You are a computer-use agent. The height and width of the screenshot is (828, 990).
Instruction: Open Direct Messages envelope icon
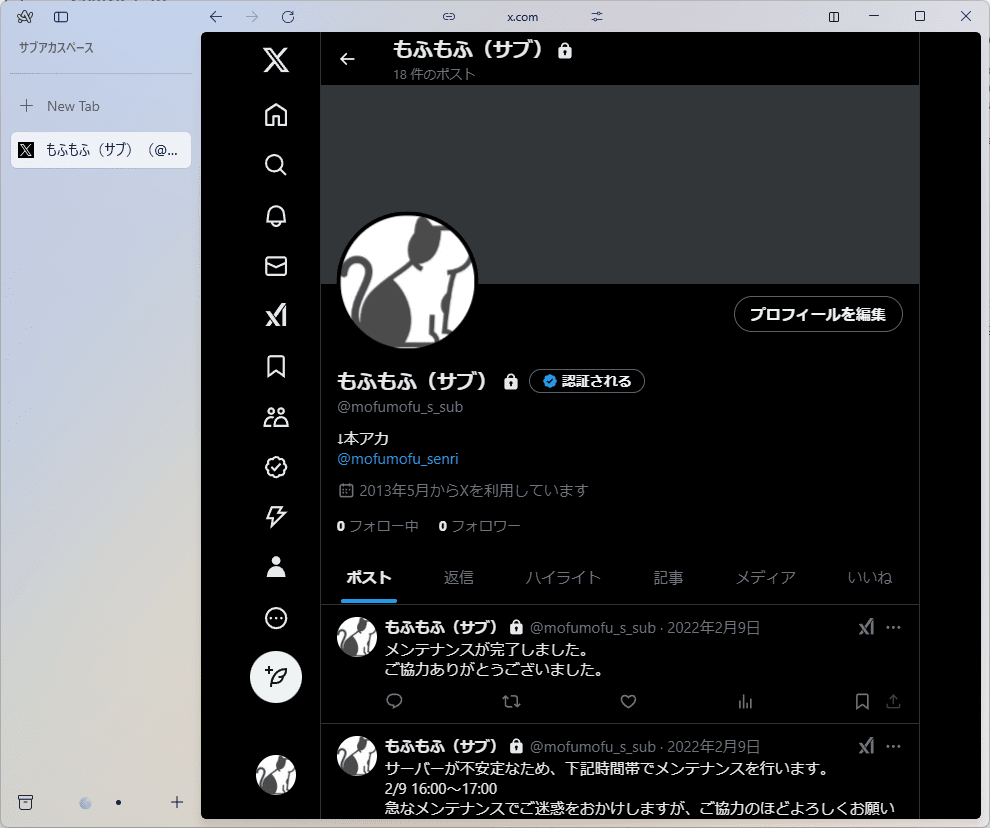[275, 266]
